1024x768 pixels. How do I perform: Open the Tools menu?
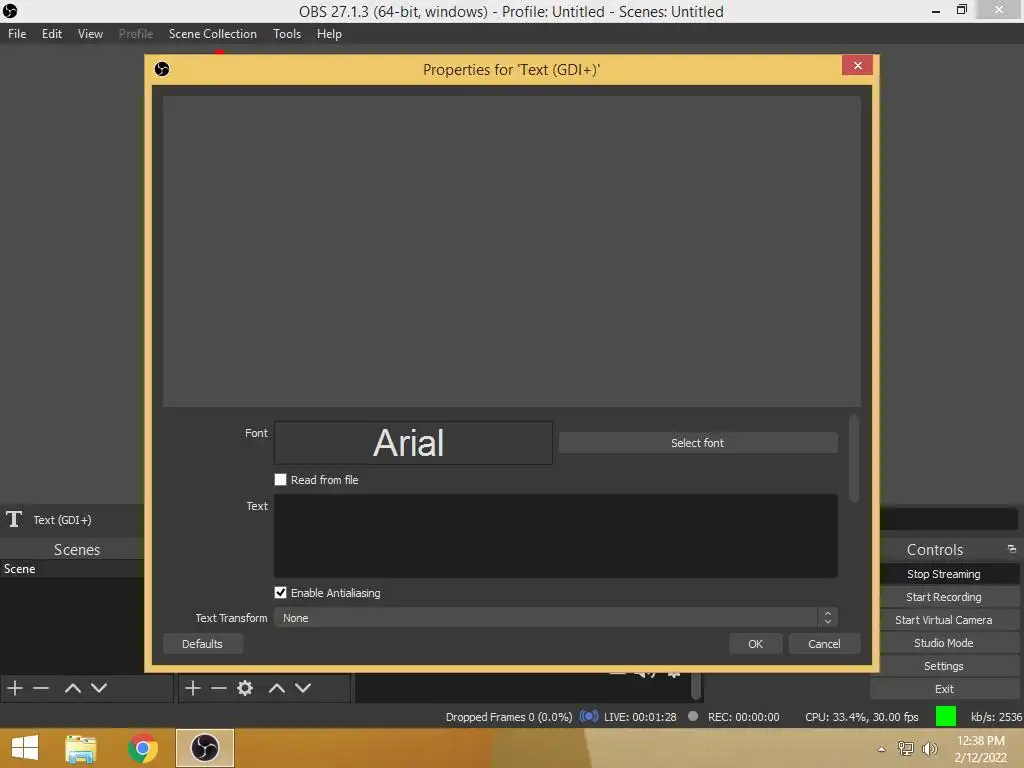[287, 34]
